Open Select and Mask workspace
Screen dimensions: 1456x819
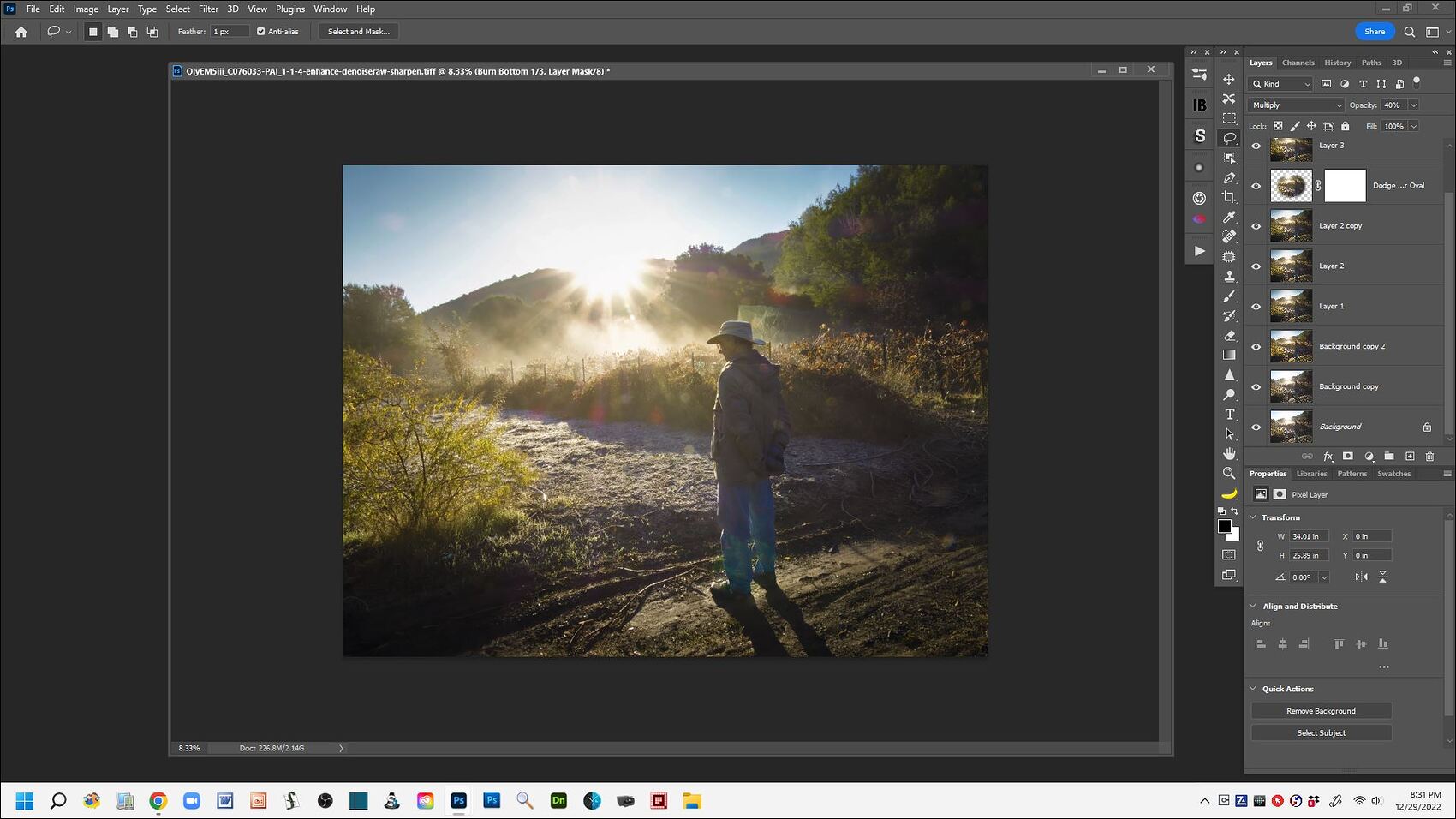[357, 31]
